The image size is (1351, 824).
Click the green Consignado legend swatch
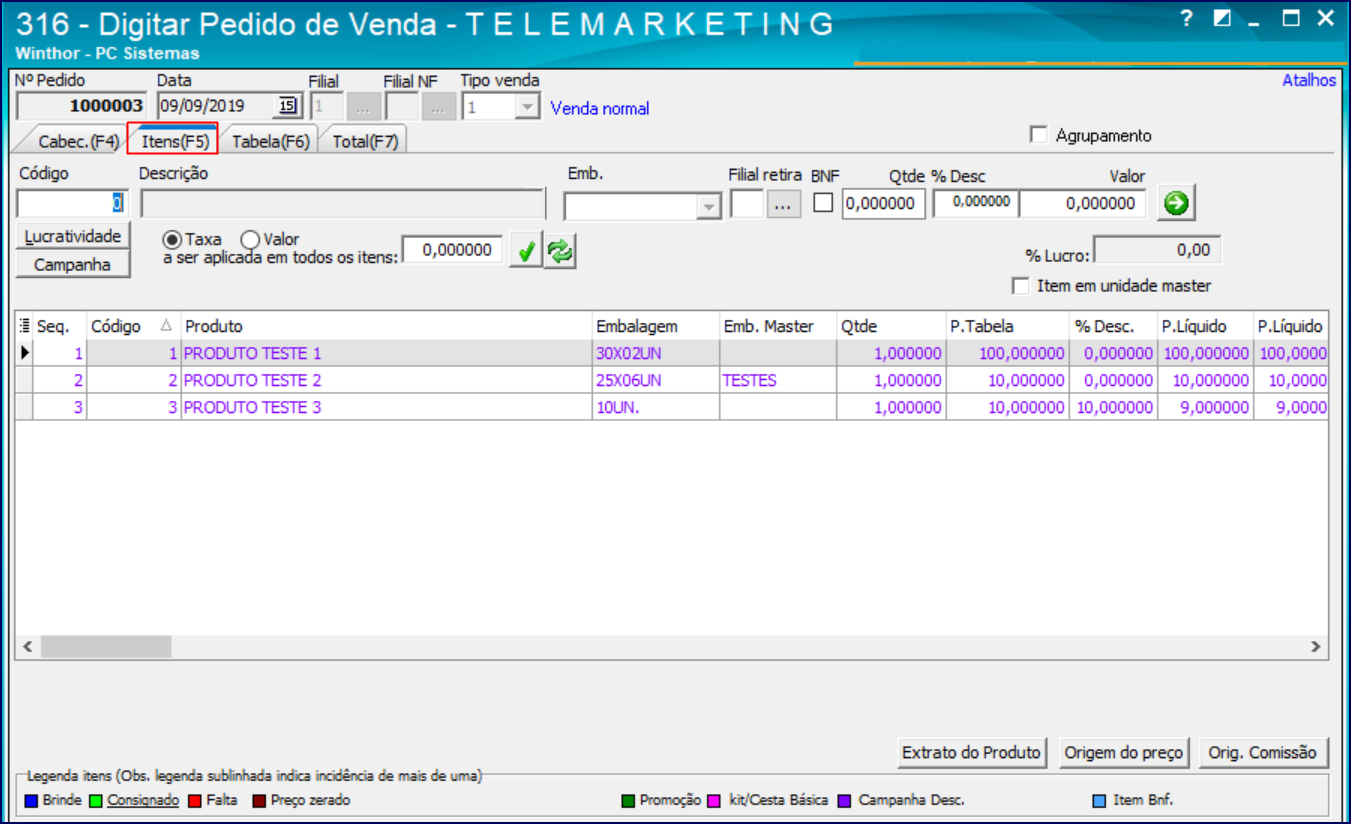coord(95,801)
